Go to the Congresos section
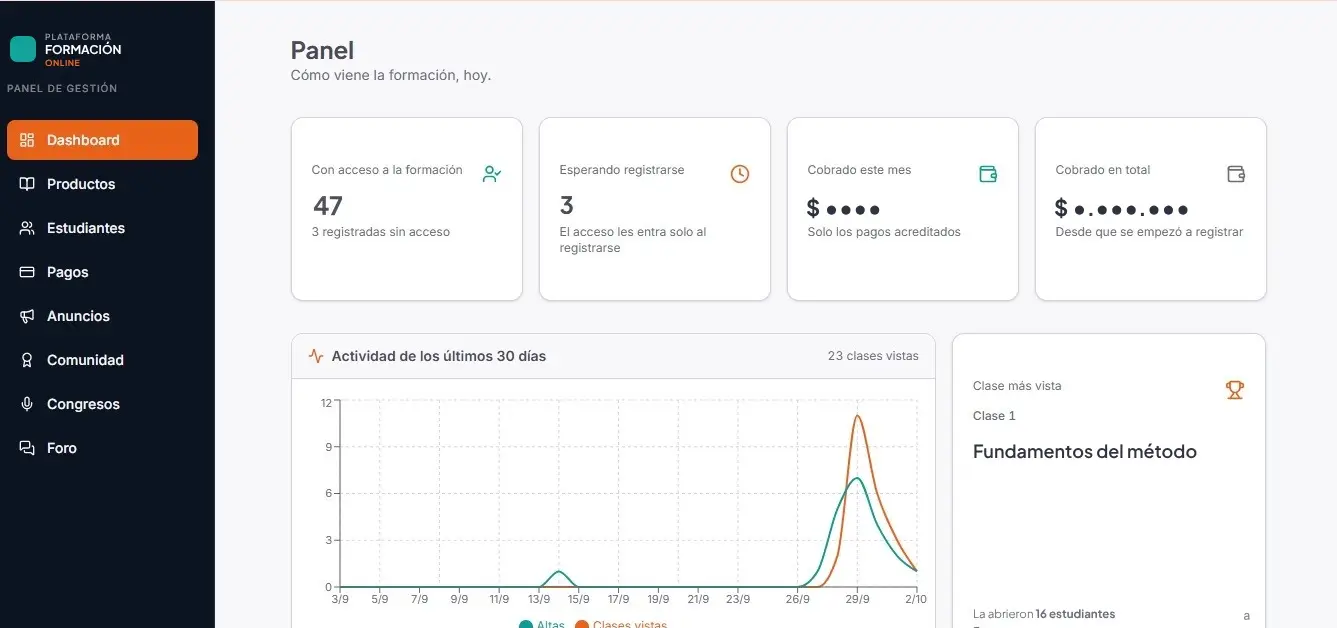The height and width of the screenshot is (628, 1337). click(102, 404)
